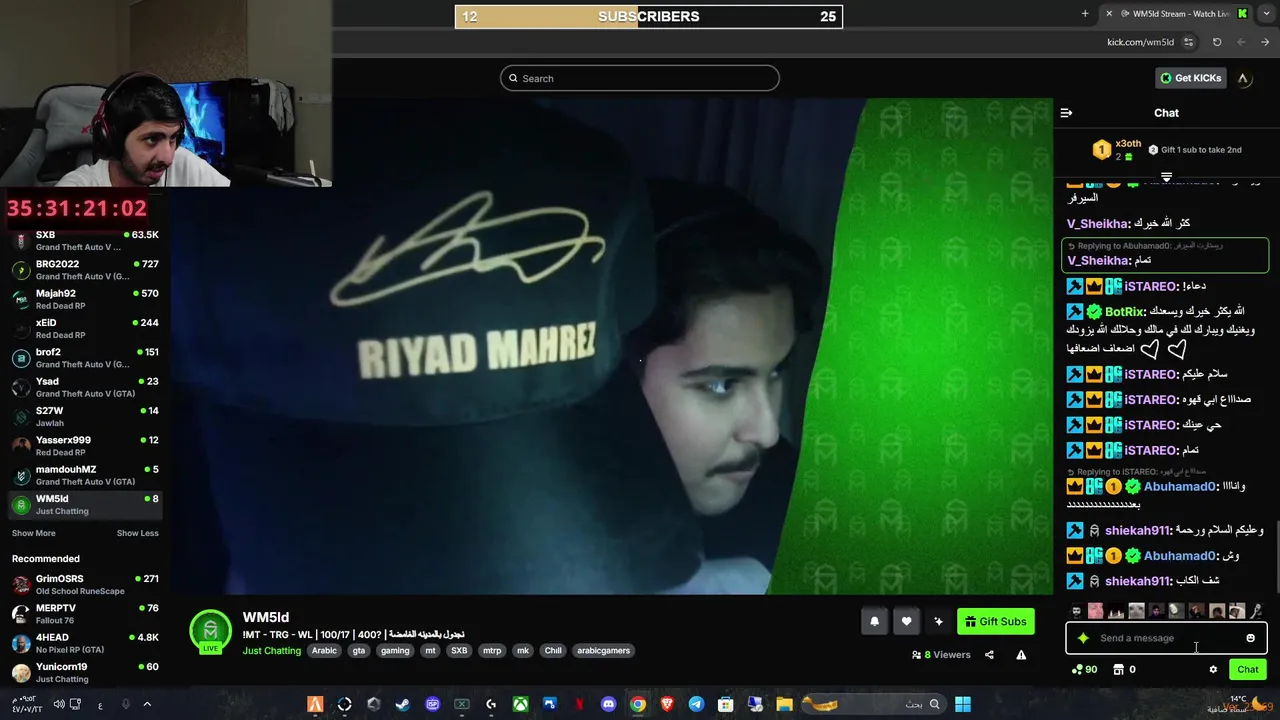The image size is (1280, 720).
Task: Open Steam from the Windows taskbar
Action: tap(402, 704)
